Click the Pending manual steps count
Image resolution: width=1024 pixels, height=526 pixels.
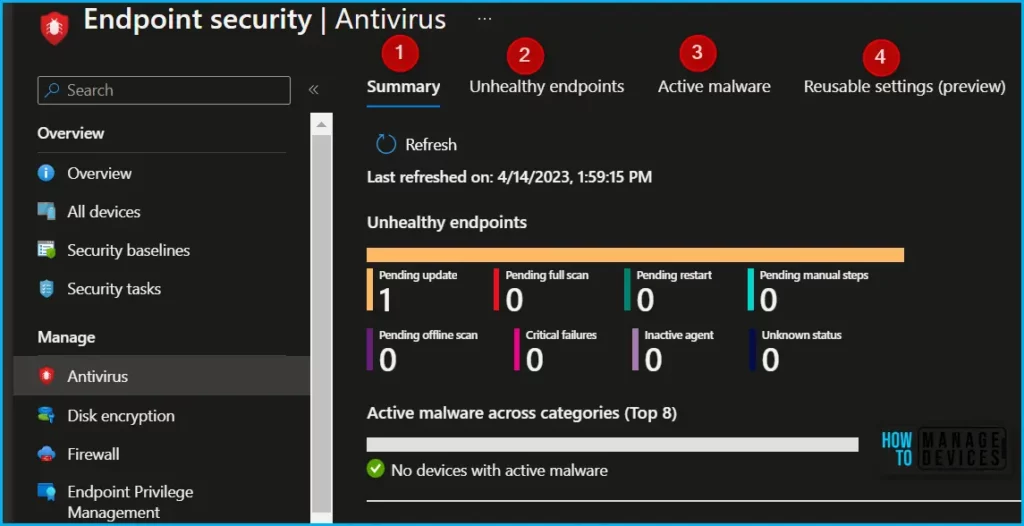[x=769, y=300]
